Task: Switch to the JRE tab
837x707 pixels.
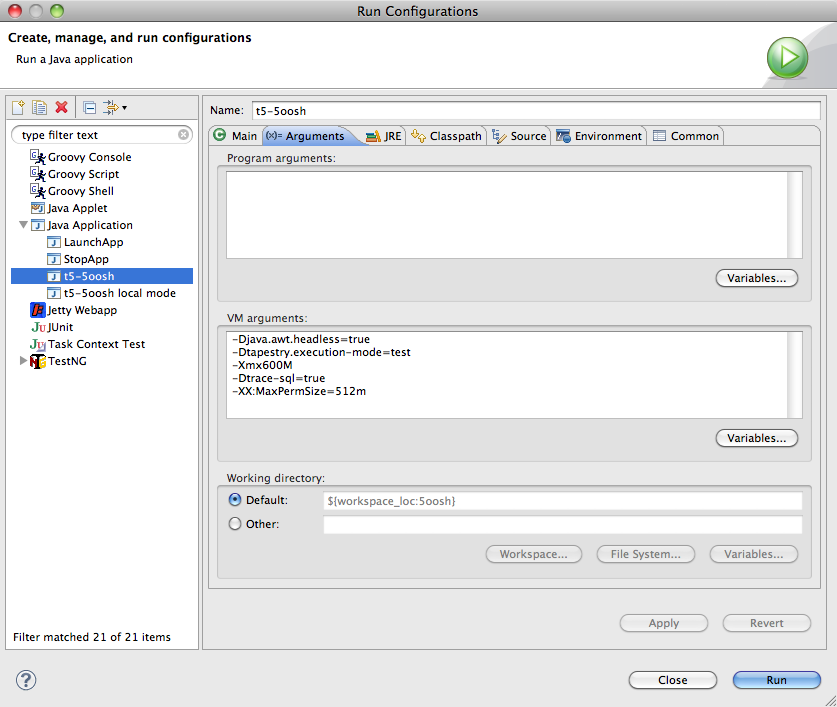Action: [384, 136]
